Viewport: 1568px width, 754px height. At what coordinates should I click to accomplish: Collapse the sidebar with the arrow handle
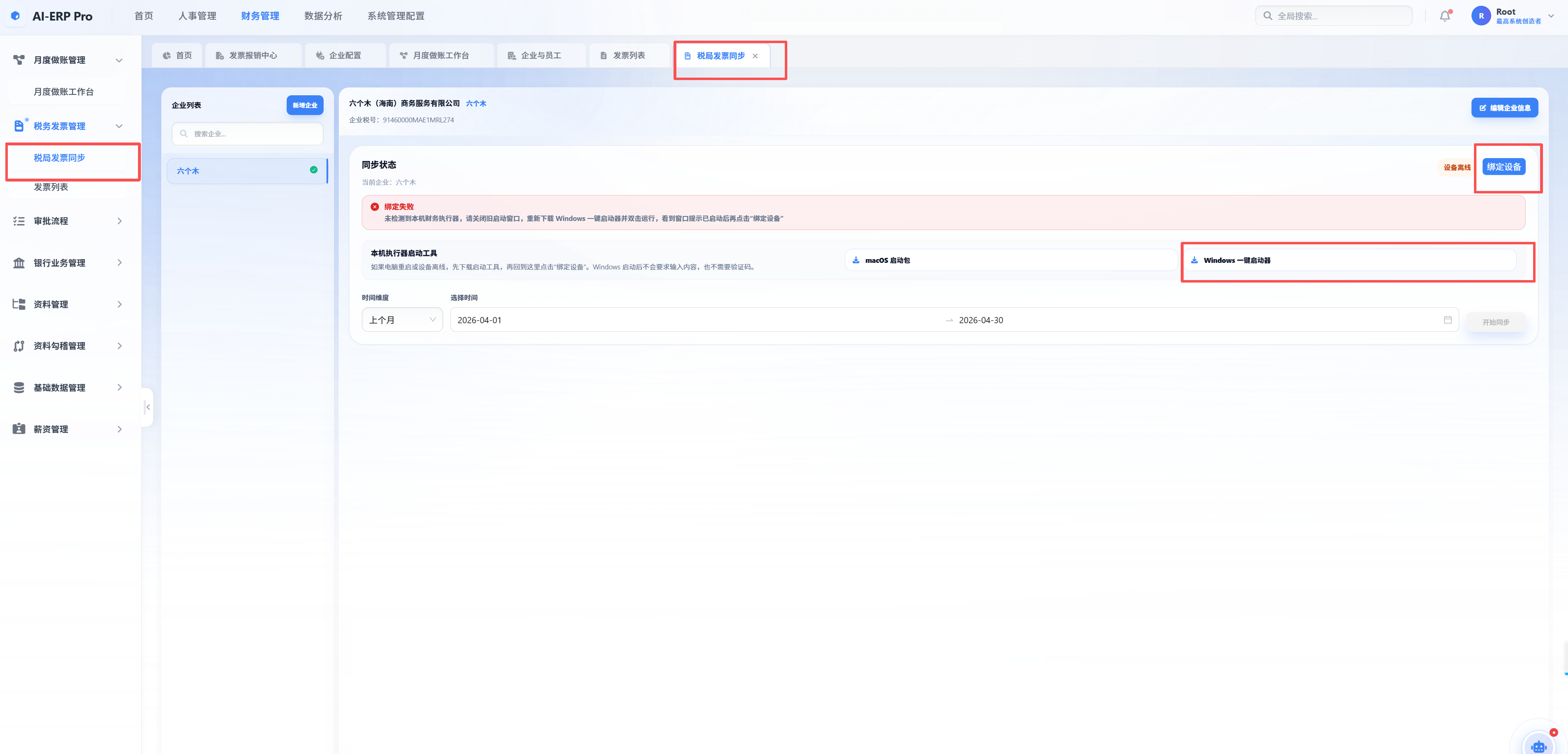(x=147, y=407)
